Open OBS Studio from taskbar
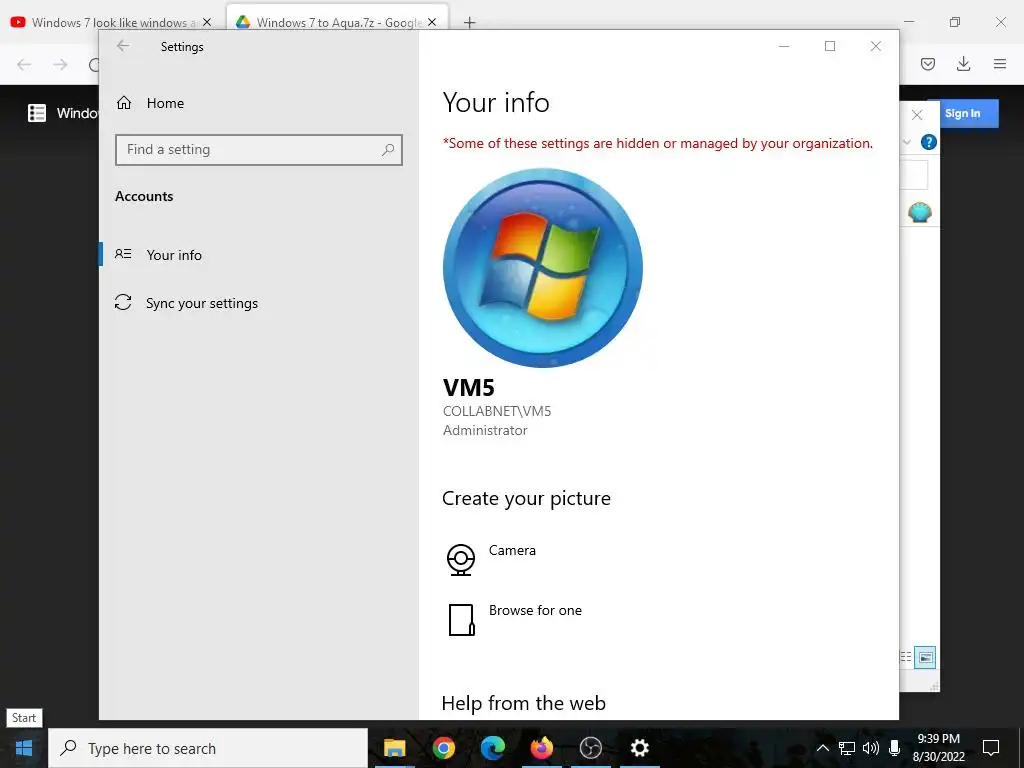1024x768 pixels. pos(590,748)
